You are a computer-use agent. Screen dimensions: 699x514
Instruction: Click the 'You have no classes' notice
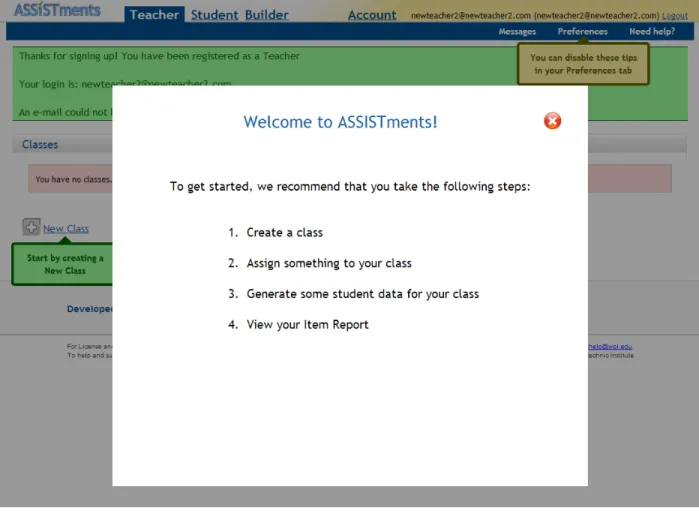[x=74, y=179]
